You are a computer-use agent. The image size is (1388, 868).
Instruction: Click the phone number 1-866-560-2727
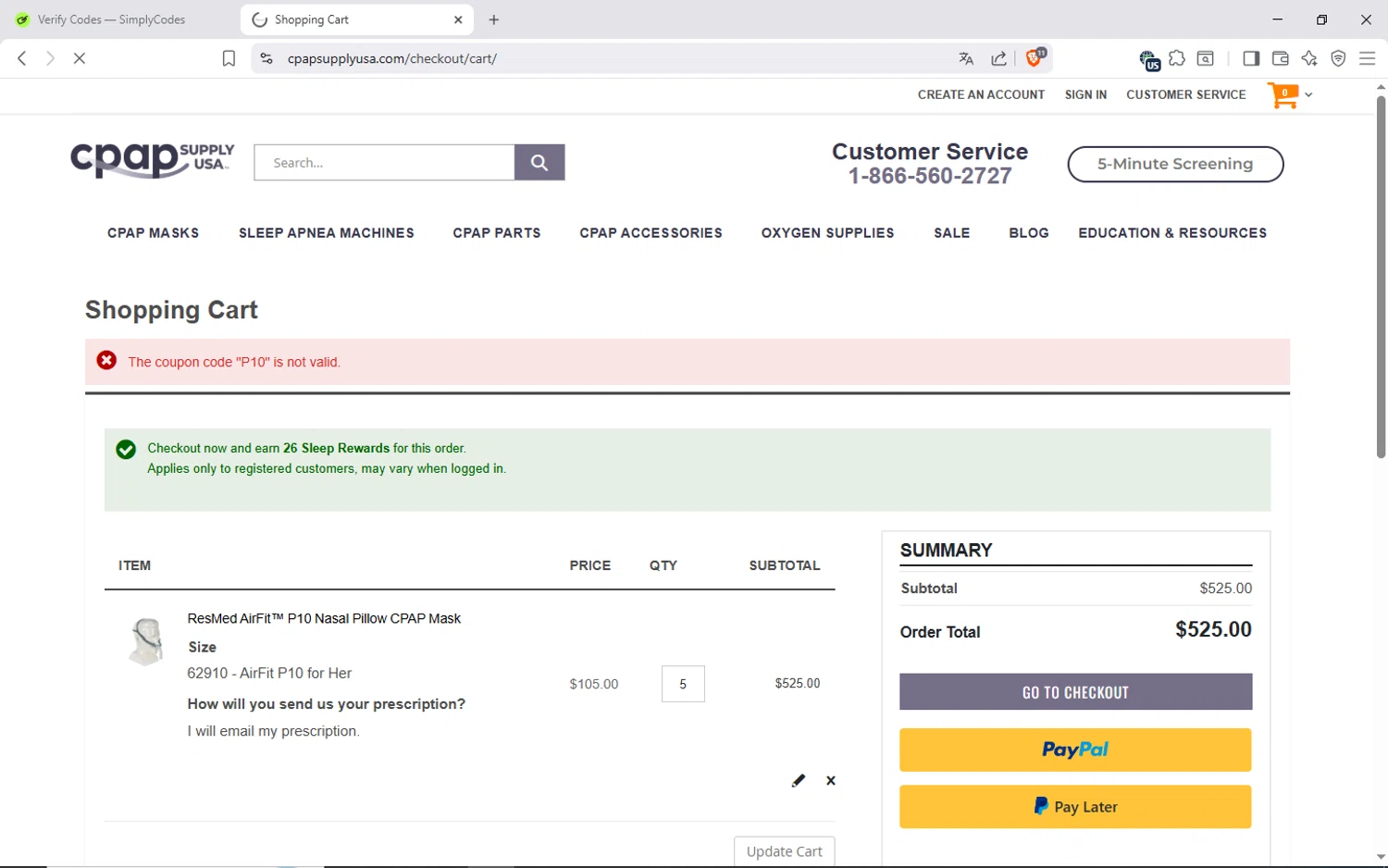pyautogui.click(x=930, y=176)
